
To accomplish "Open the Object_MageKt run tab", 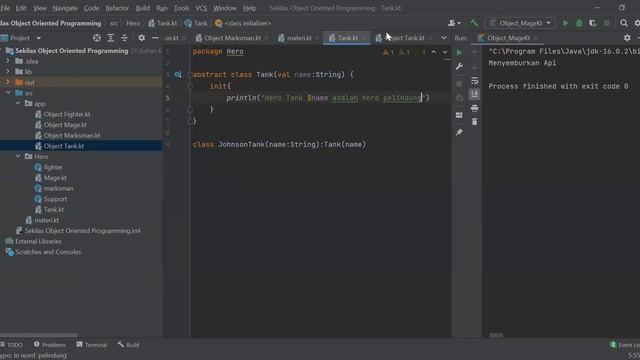I will pos(508,38).
